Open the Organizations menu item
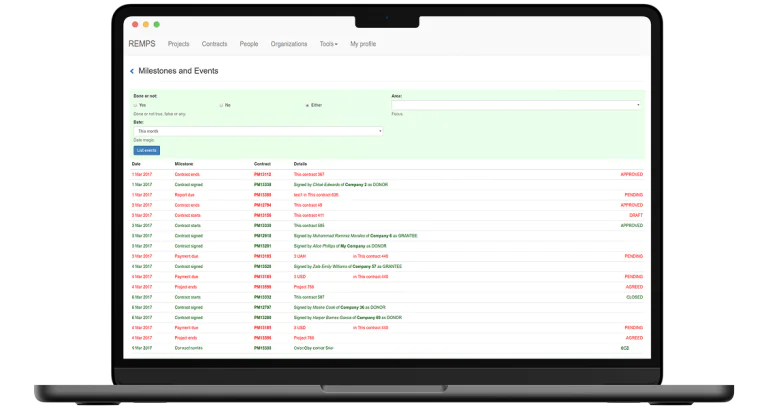This screenshot has height=409, width=768. (x=289, y=44)
